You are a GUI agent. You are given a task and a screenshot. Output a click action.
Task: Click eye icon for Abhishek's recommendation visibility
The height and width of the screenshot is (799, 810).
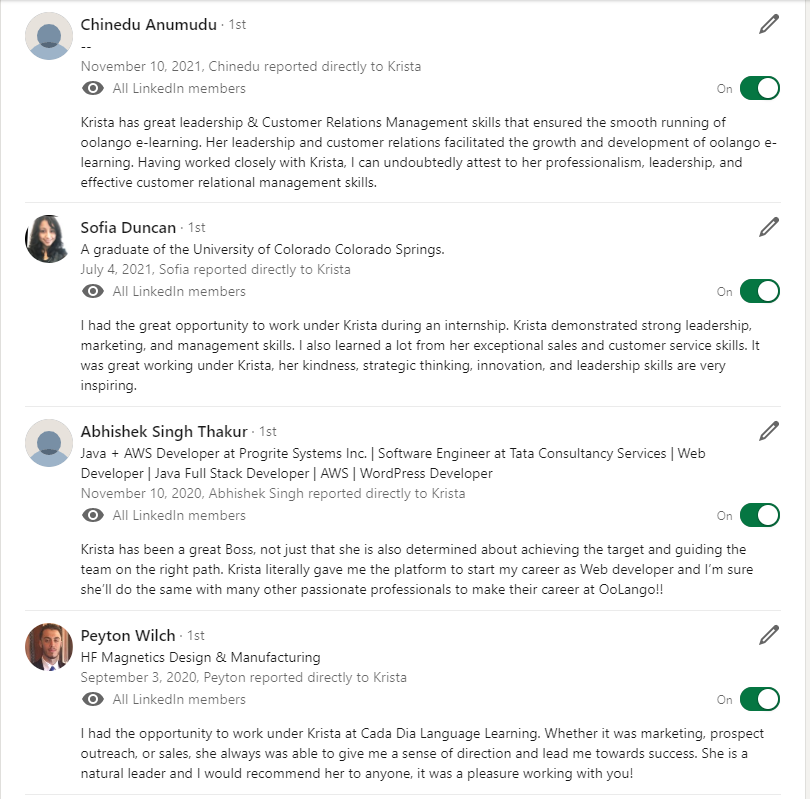click(93, 516)
